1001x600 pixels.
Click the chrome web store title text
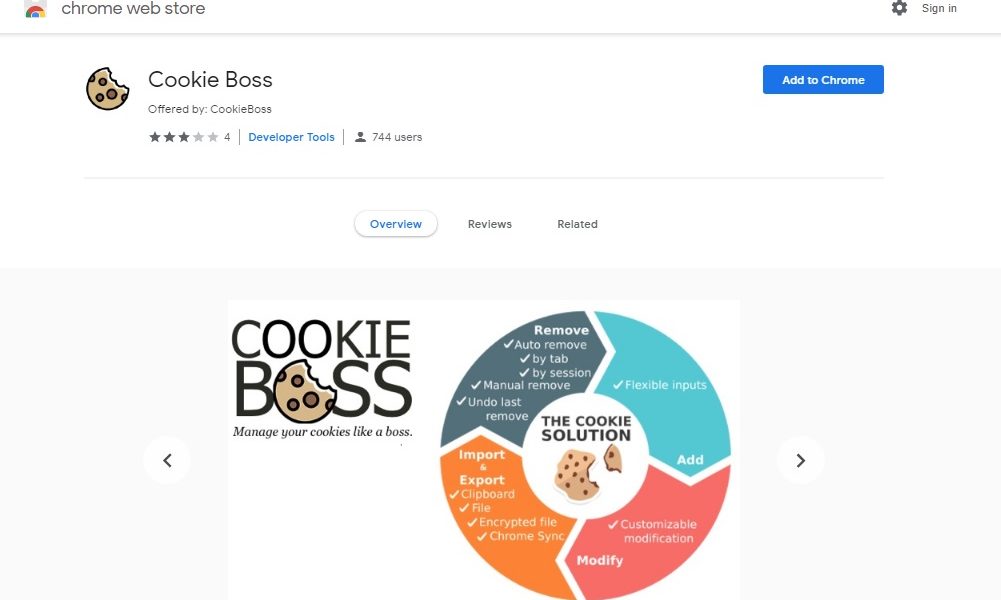(133, 8)
